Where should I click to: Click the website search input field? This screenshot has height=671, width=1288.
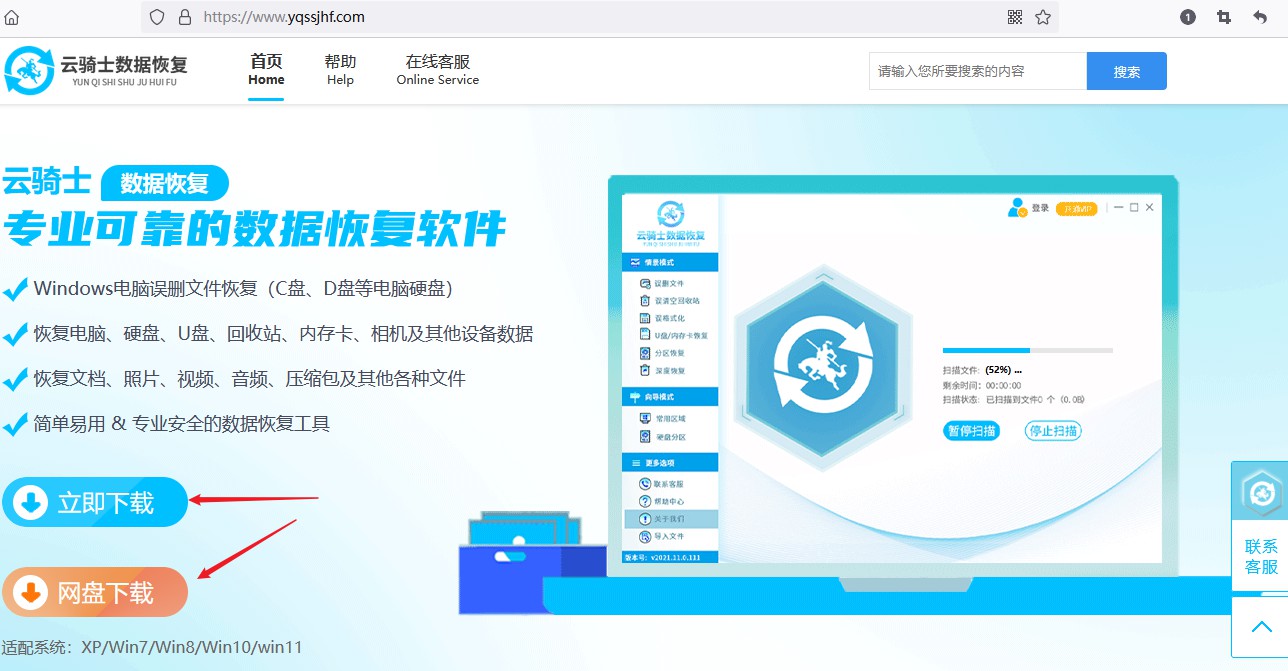(977, 71)
